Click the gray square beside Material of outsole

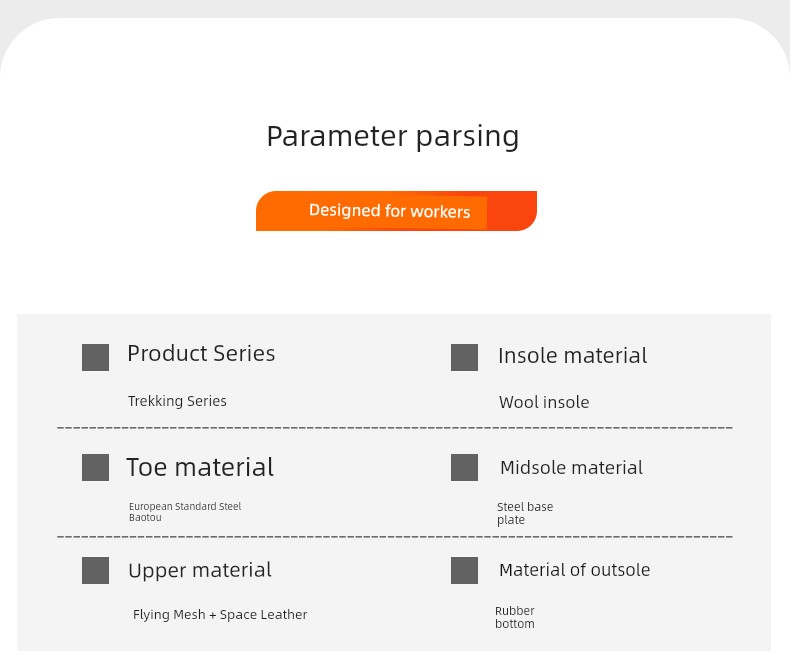point(464,570)
